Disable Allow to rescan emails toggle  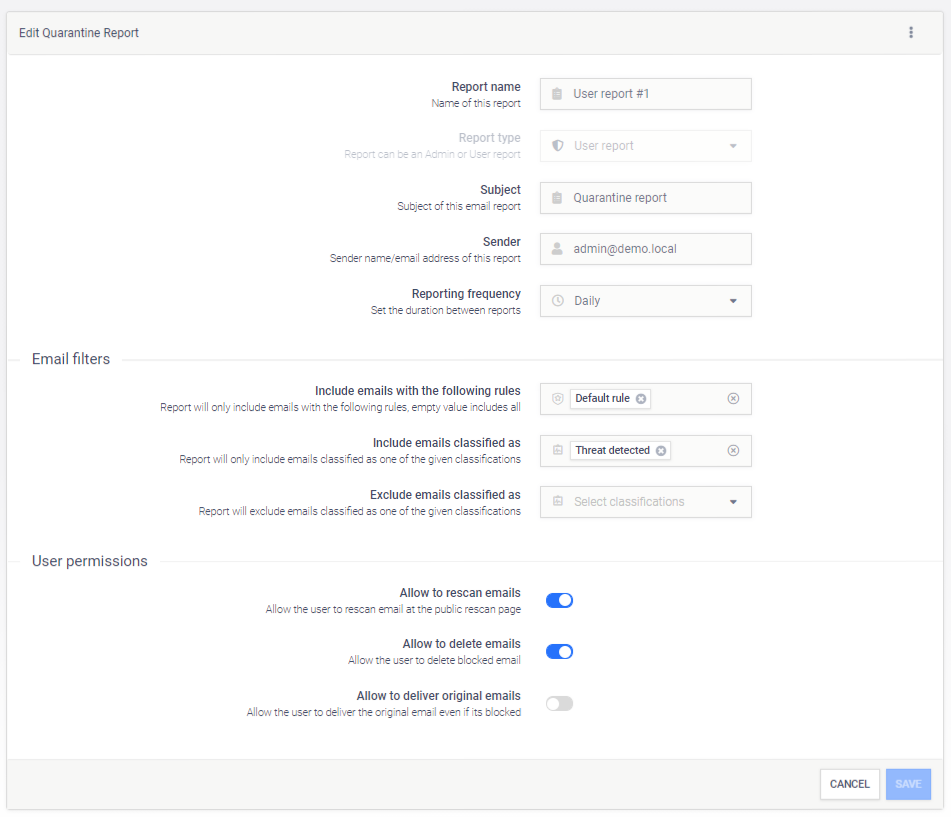click(x=559, y=600)
